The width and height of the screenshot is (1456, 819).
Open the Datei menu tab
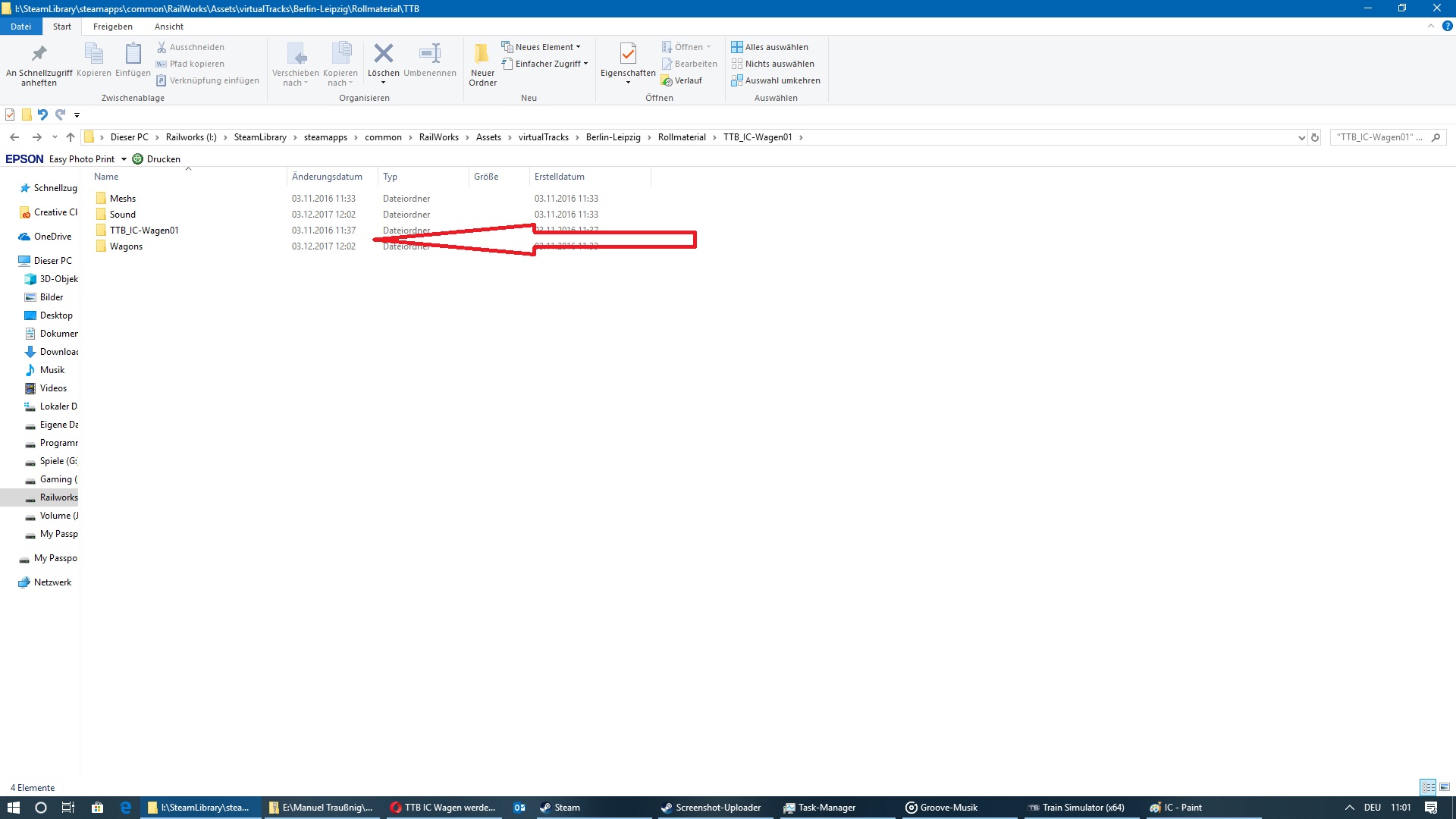click(20, 27)
